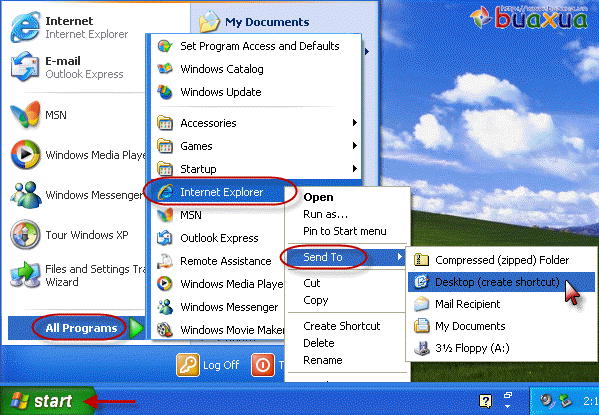Click the taskbar clock
Image resolution: width=599 pixels, height=415 pixels.
click(x=591, y=401)
